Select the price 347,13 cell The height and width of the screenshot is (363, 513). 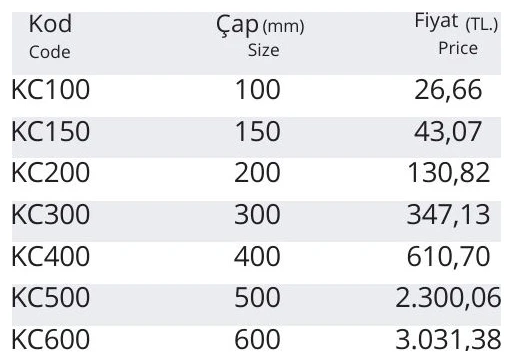tap(448, 215)
